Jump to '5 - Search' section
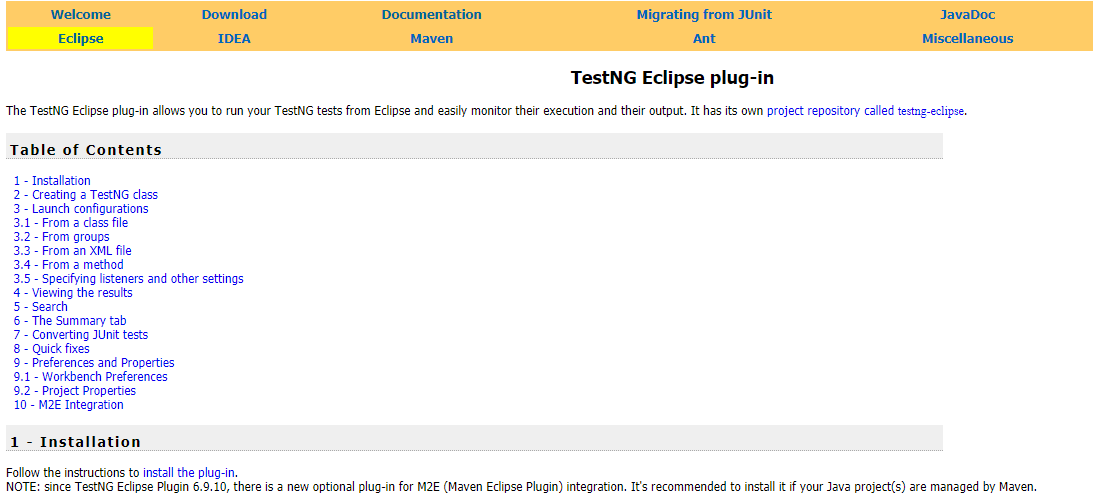 [x=40, y=306]
